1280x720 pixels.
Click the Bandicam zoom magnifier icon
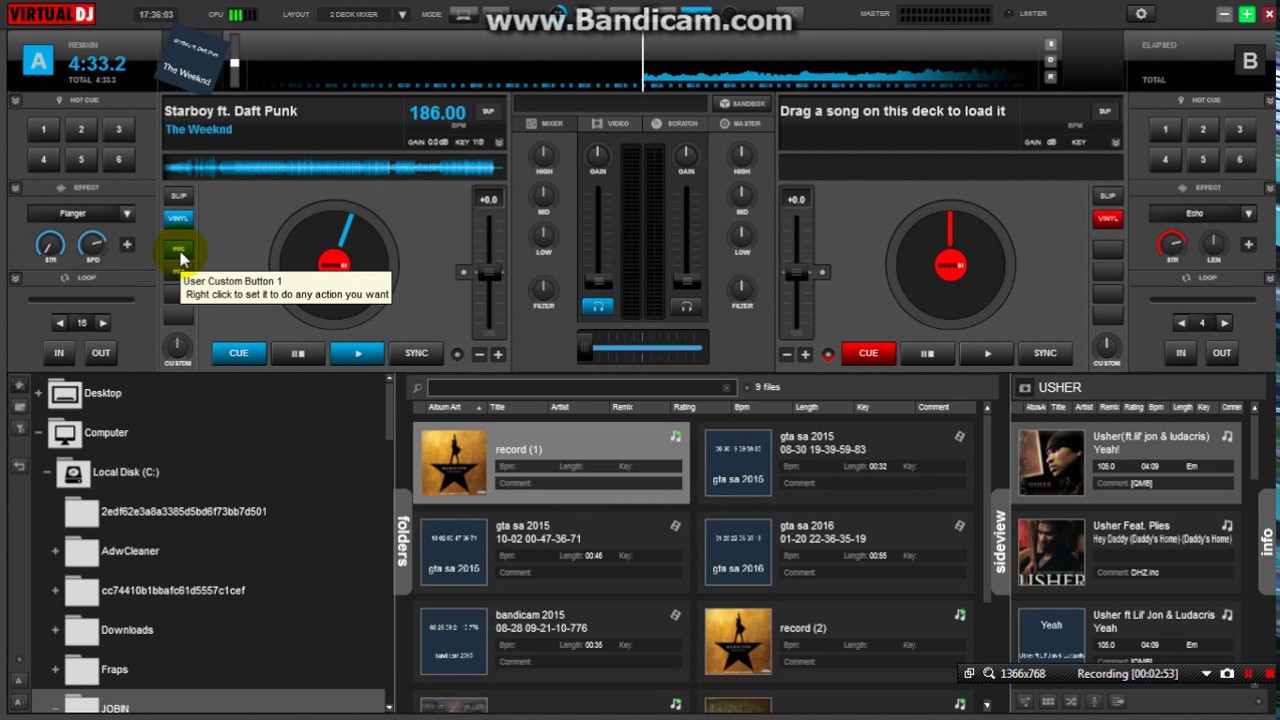[x=989, y=674]
